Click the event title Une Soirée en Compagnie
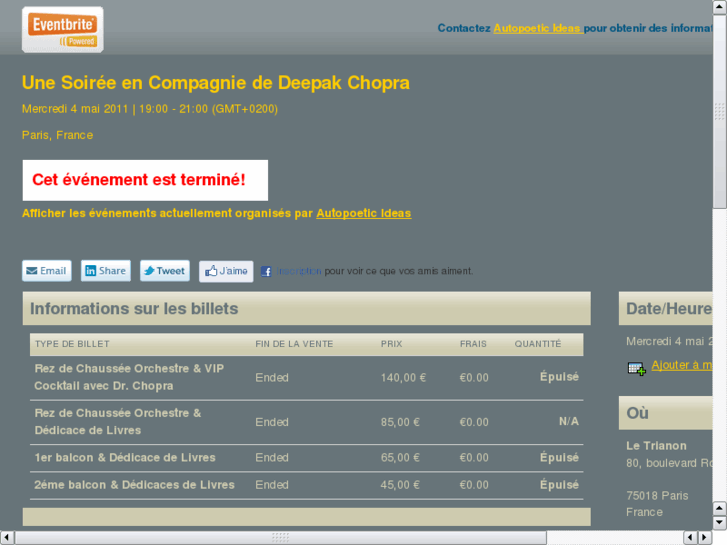Viewport: 727px width, 545px height. [216, 83]
